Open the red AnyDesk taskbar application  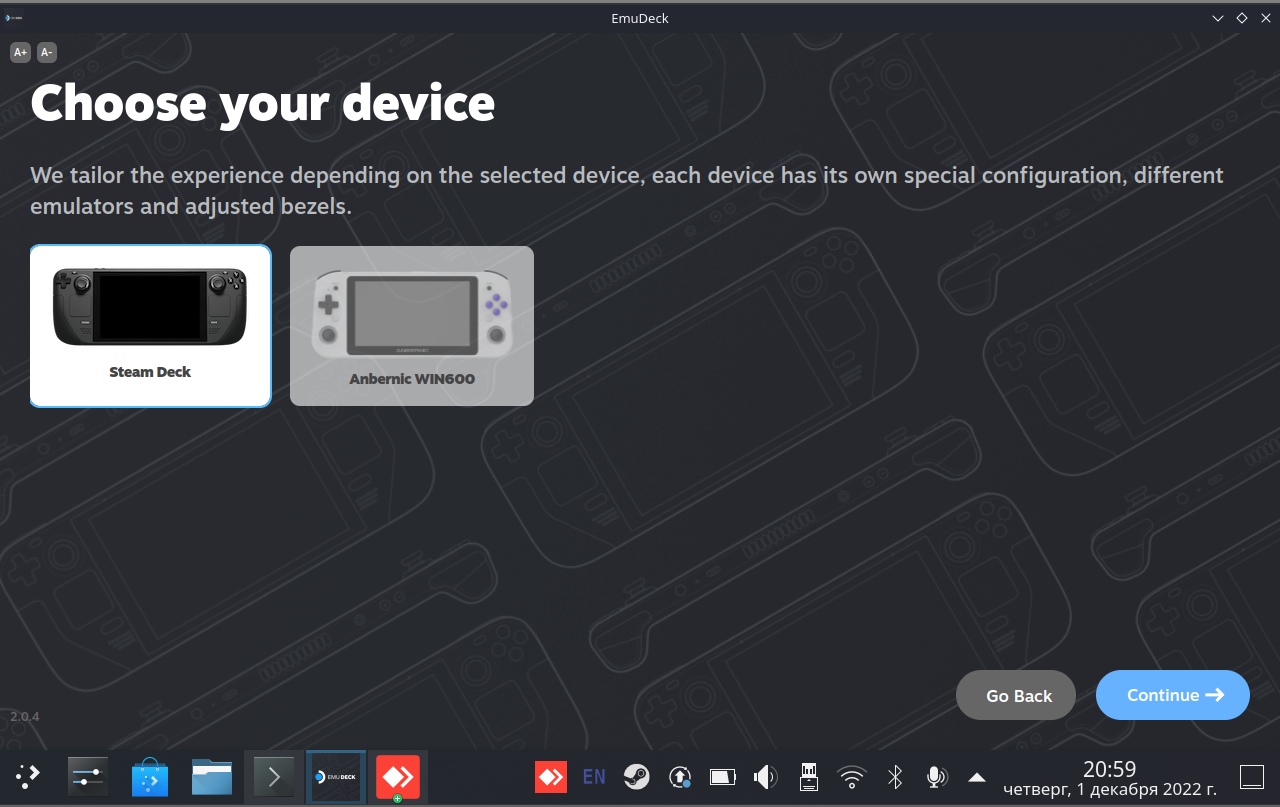point(397,777)
